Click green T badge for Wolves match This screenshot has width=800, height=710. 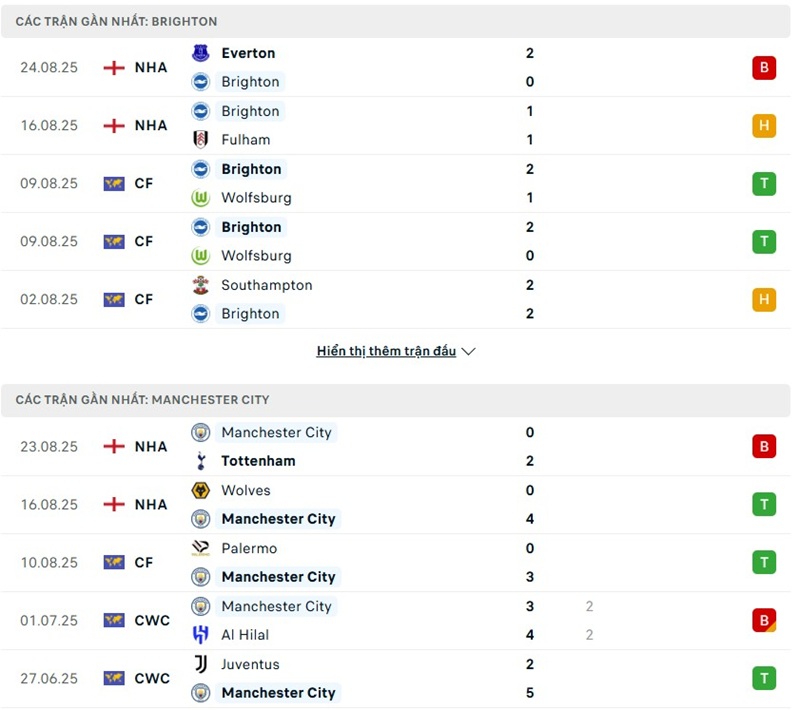click(764, 505)
